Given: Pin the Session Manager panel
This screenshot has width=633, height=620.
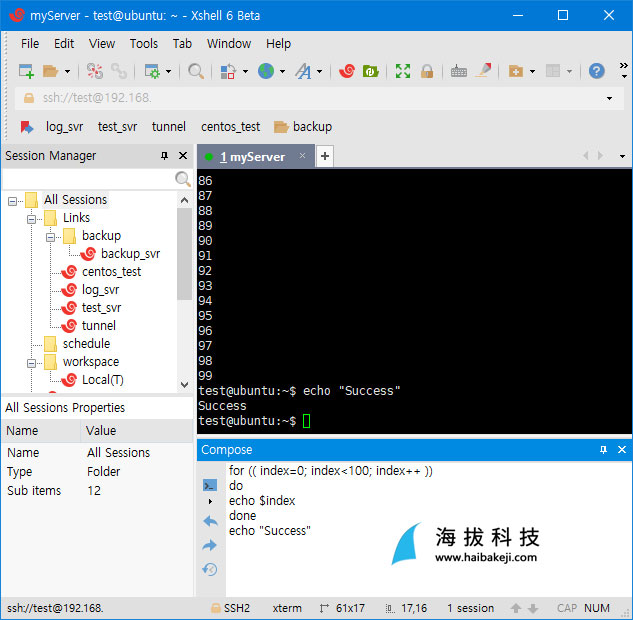Looking at the screenshot, I should coord(164,155).
